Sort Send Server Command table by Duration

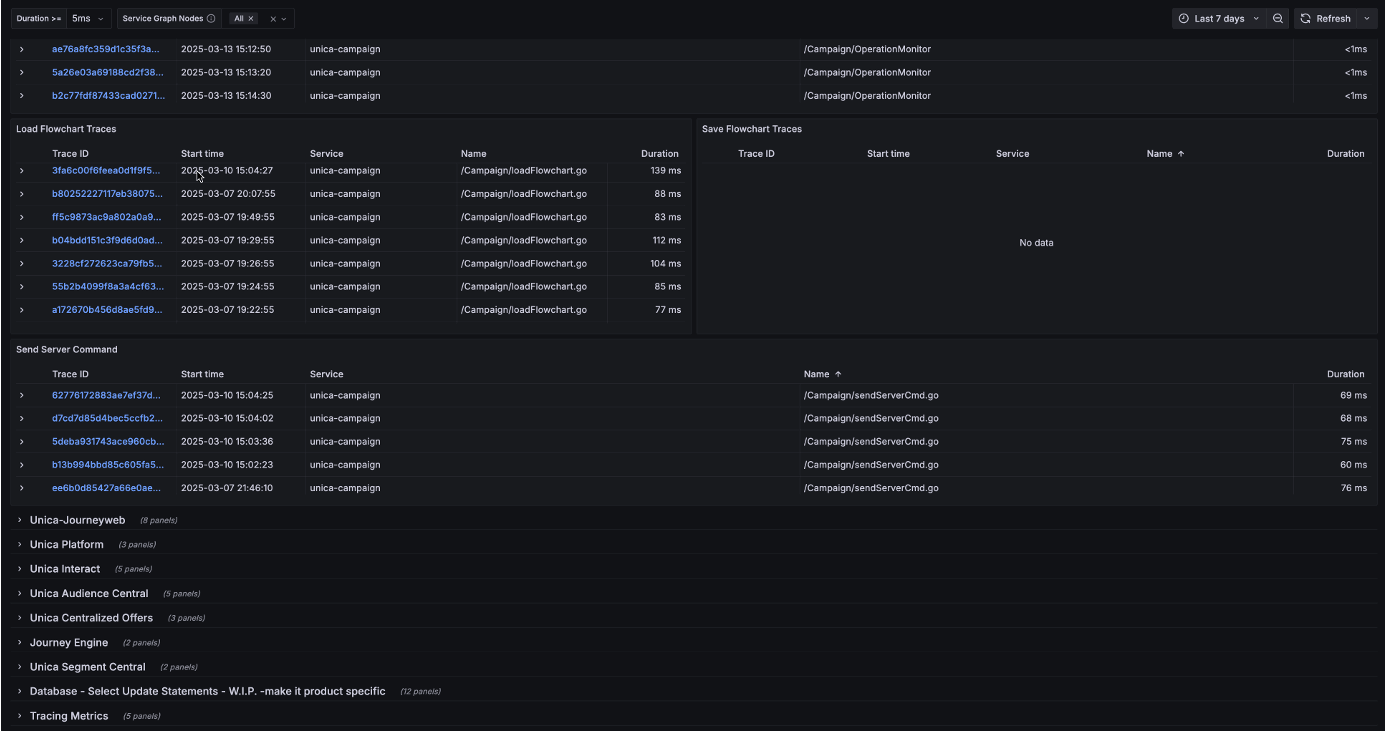[1346, 374]
